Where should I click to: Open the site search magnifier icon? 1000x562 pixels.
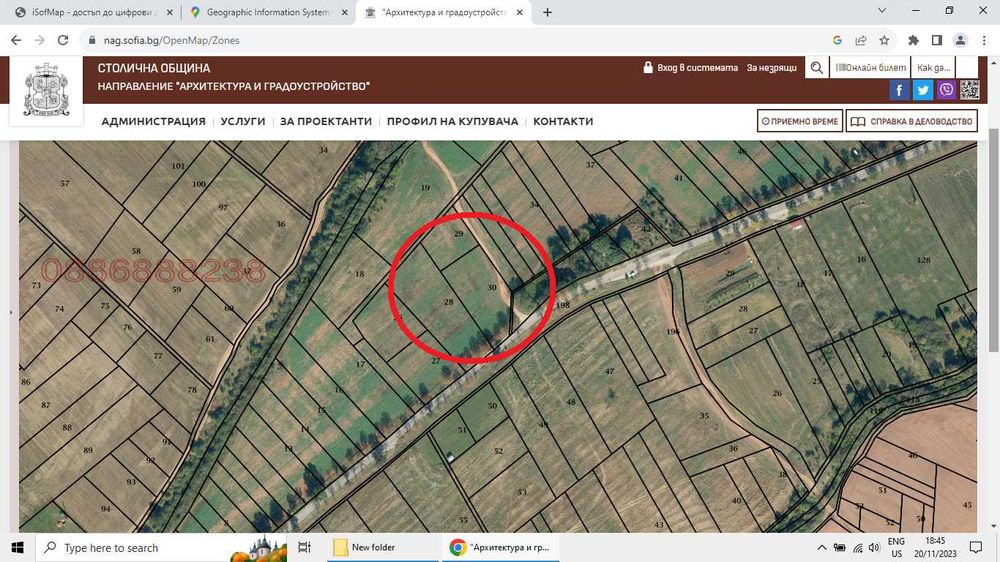816,68
